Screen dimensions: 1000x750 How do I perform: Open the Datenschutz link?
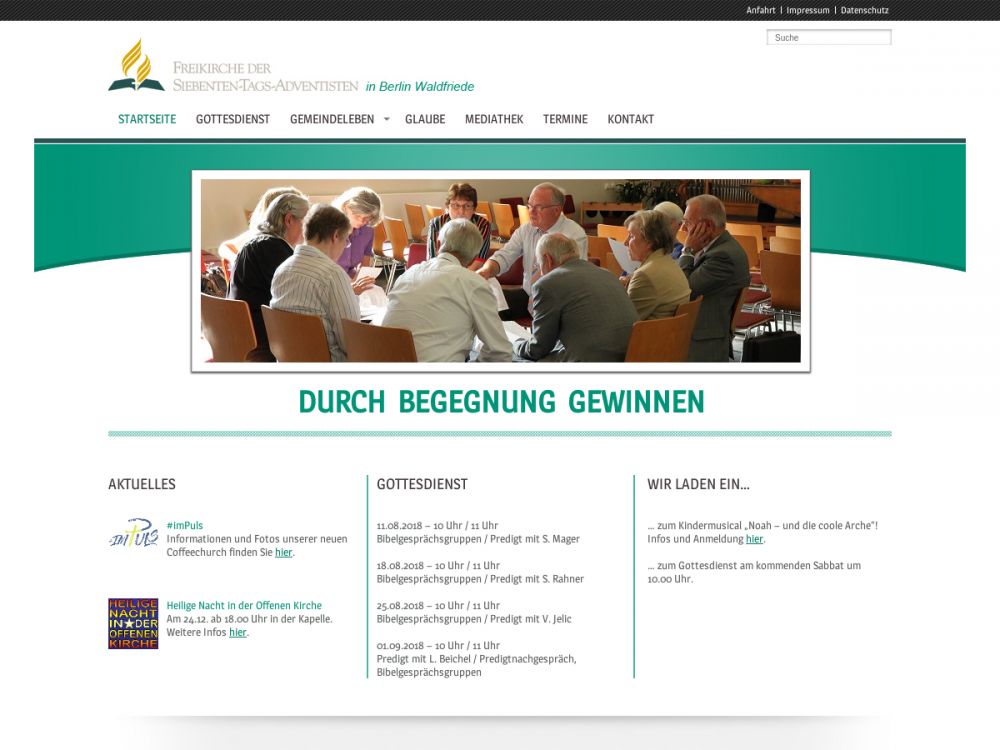[864, 10]
